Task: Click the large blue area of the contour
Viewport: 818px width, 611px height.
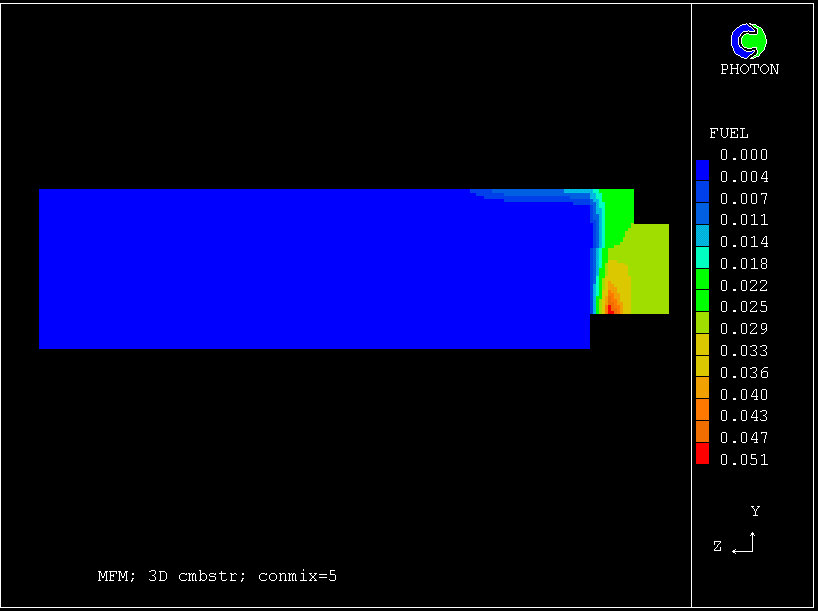Action: click(x=300, y=270)
